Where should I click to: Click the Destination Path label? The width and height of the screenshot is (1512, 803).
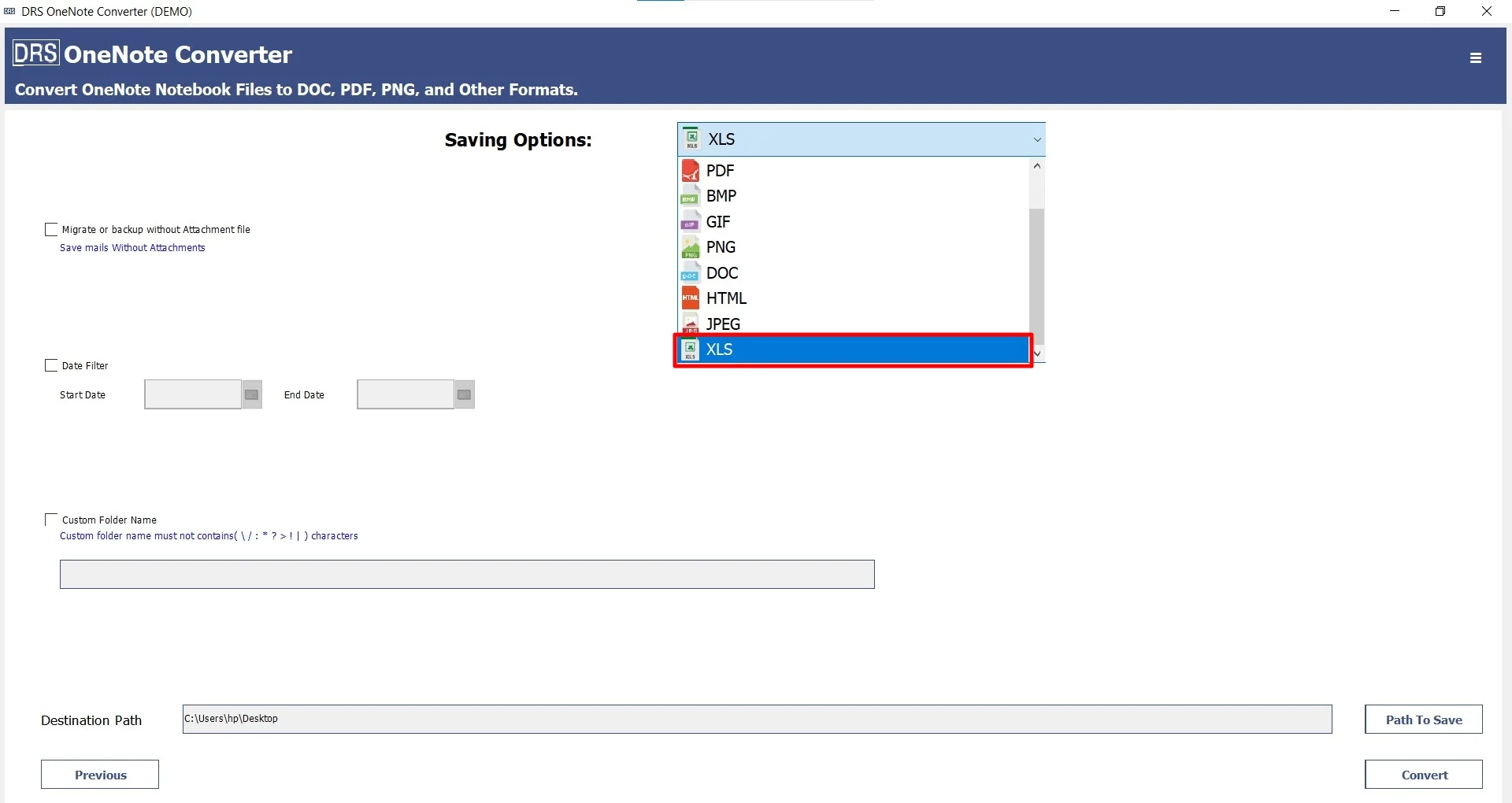click(x=91, y=720)
